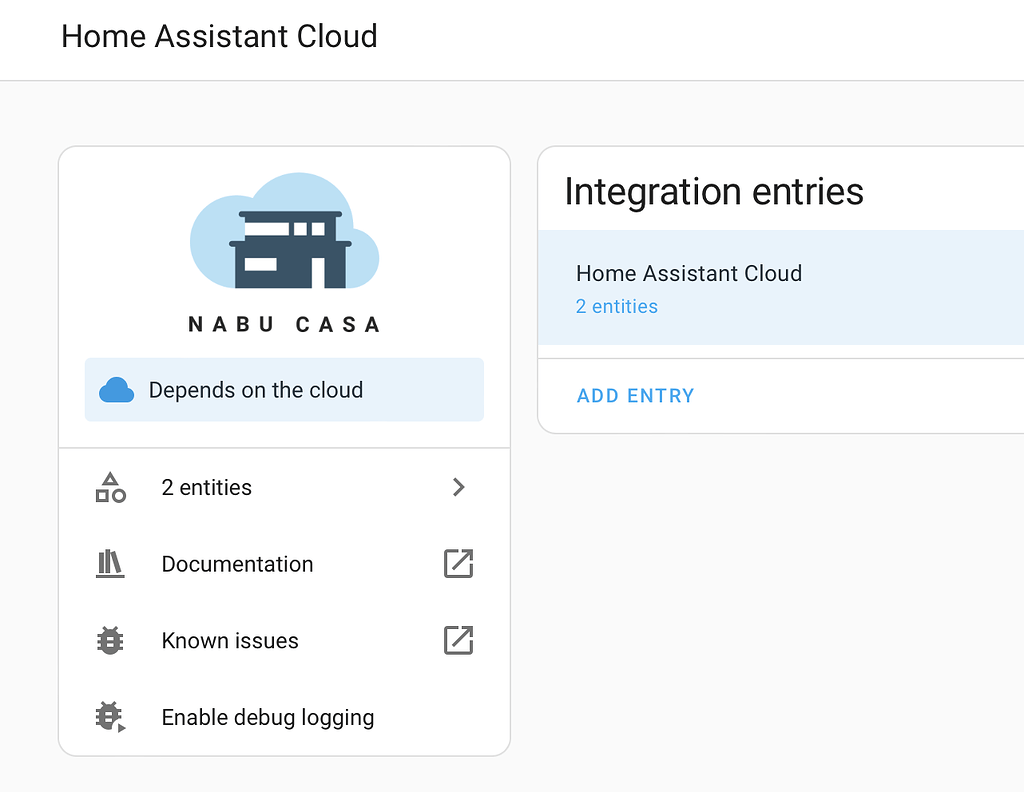Screen dimensions: 1024x792
Task: Click the shapes icon next to 2 entities
Action: click(110, 487)
